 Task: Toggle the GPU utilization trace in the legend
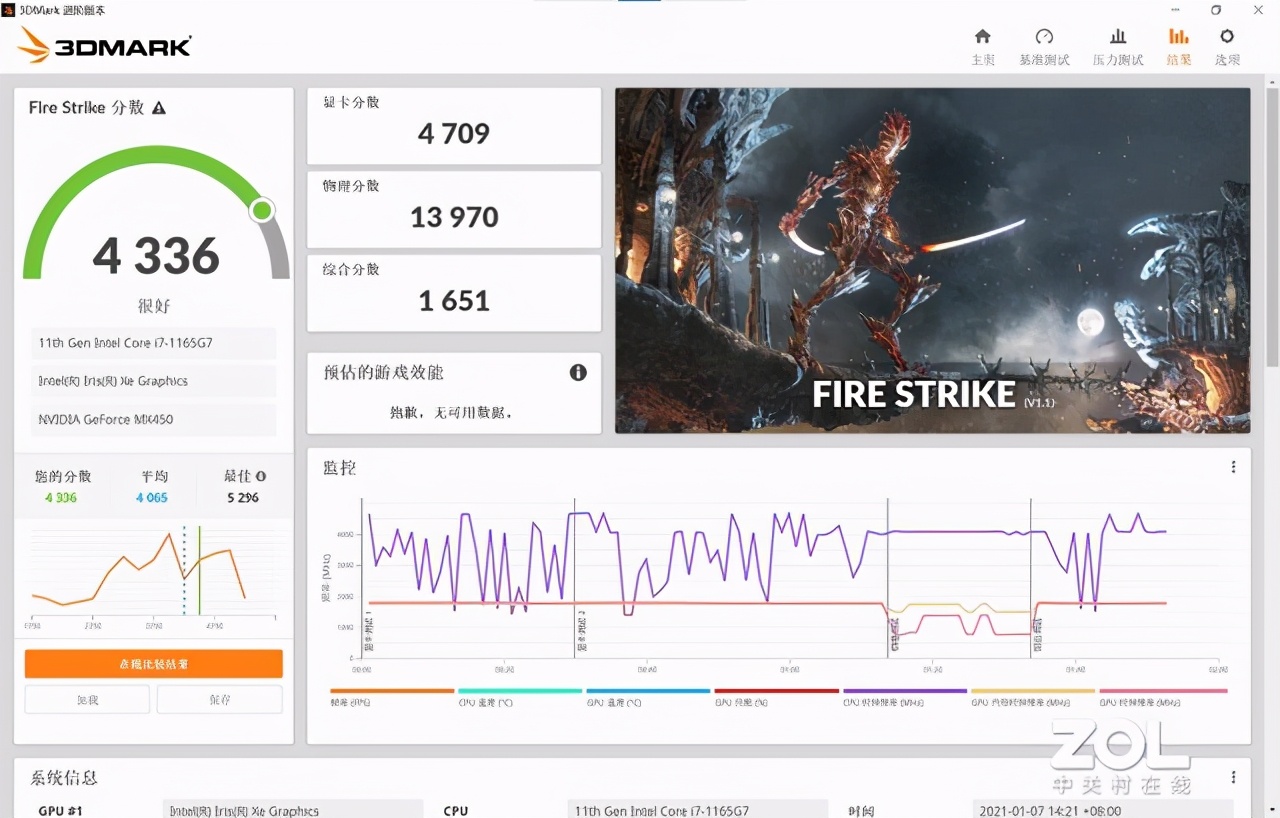tap(775, 695)
